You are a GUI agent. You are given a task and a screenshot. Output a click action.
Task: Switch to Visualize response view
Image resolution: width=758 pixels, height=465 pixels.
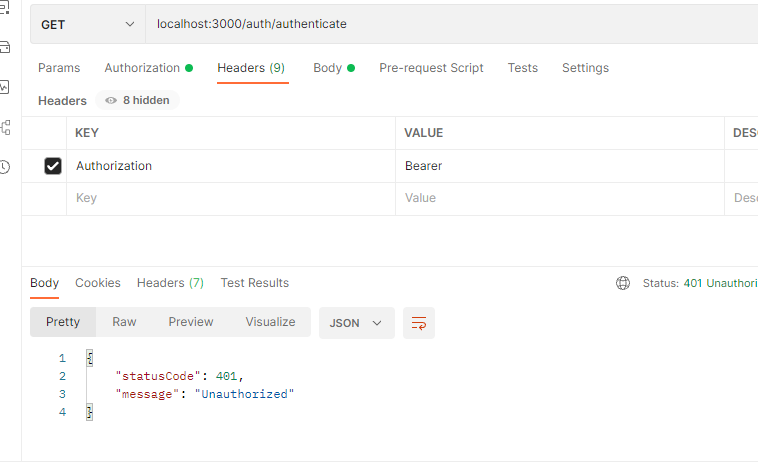(x=270, y=322)
